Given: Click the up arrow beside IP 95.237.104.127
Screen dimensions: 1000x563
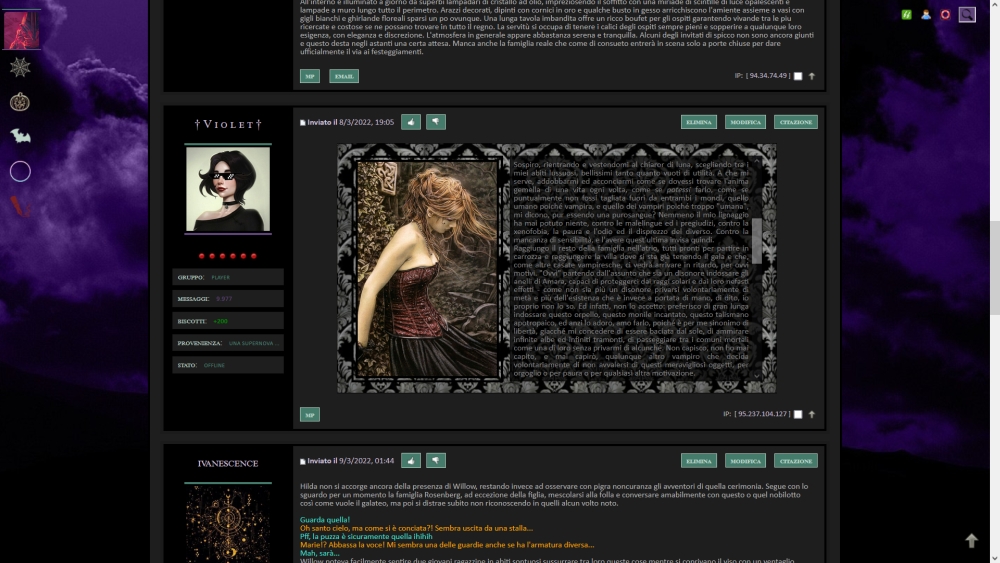Looking at the screenshot, I should pos(812,414).
